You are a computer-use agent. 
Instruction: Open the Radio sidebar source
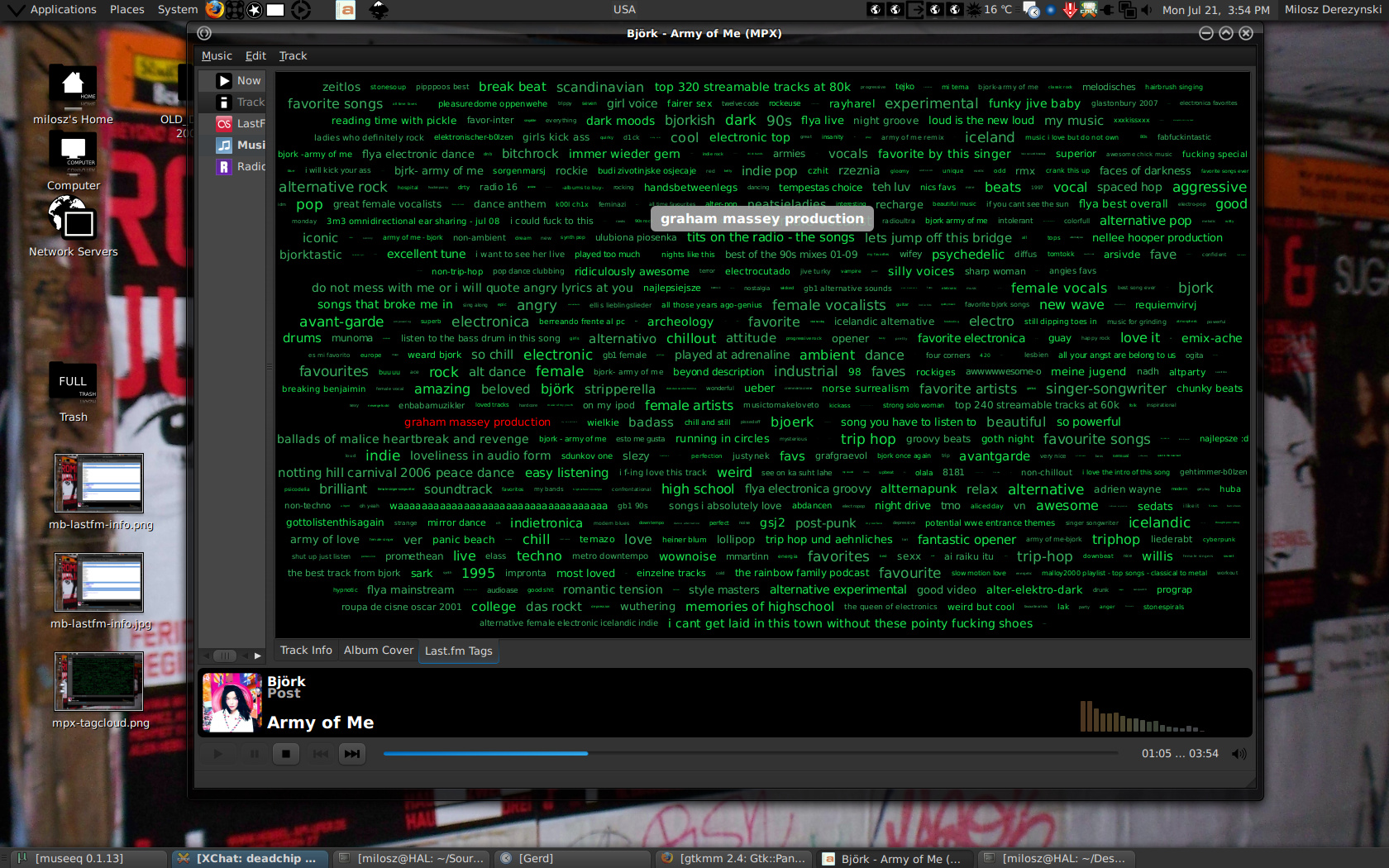[x=232, y=166]
